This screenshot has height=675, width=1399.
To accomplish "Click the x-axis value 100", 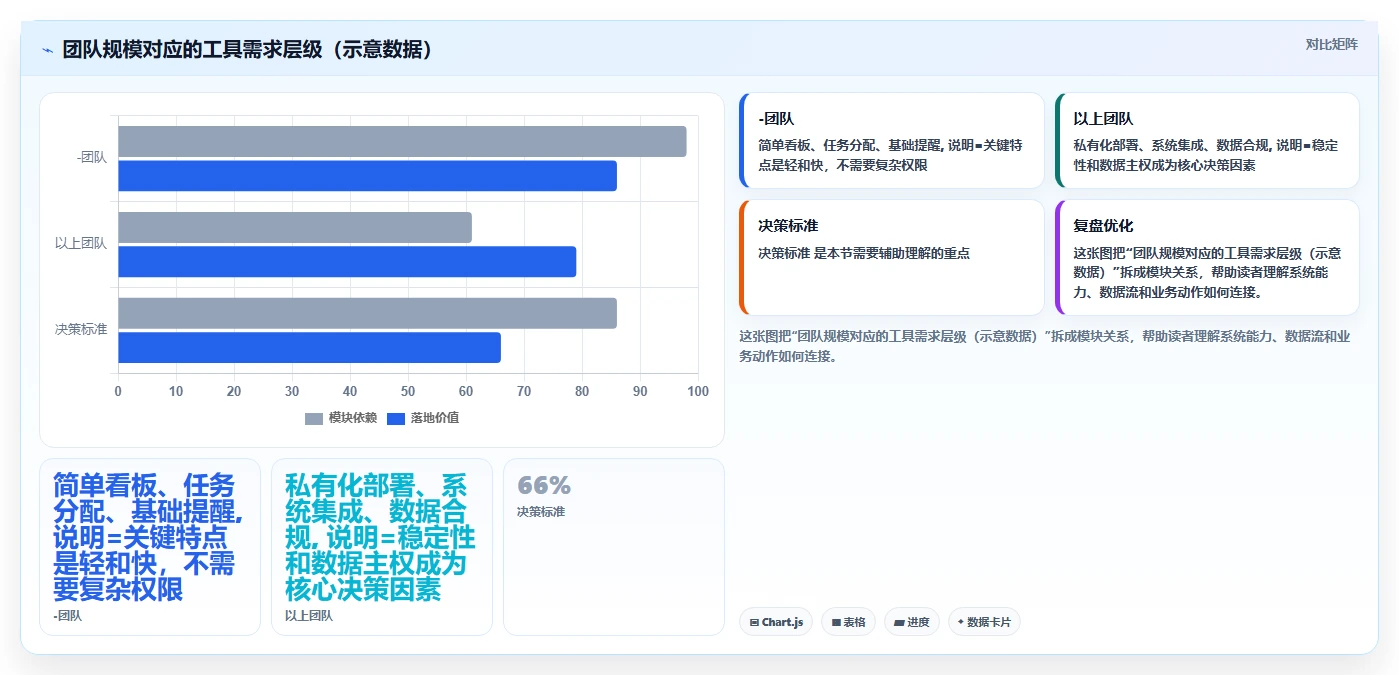I will coord(698,391).
